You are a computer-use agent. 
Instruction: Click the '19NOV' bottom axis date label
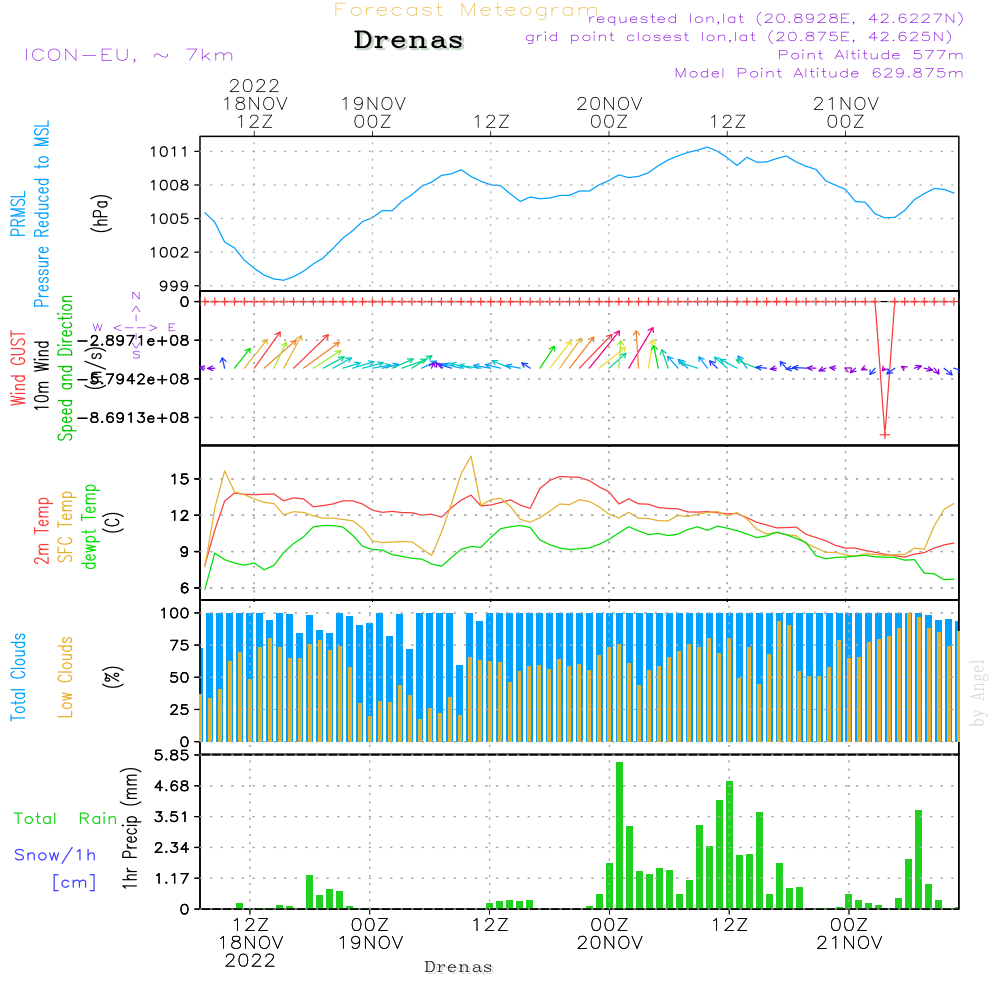371,943
